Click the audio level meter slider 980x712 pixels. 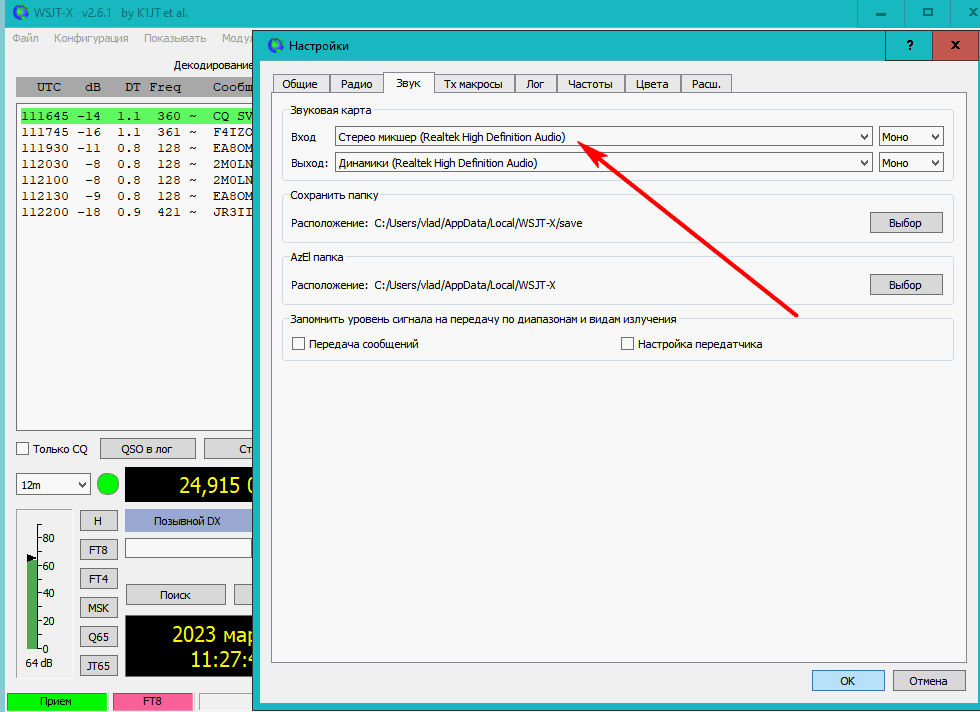pyautogui.click(x=33, y=557)
